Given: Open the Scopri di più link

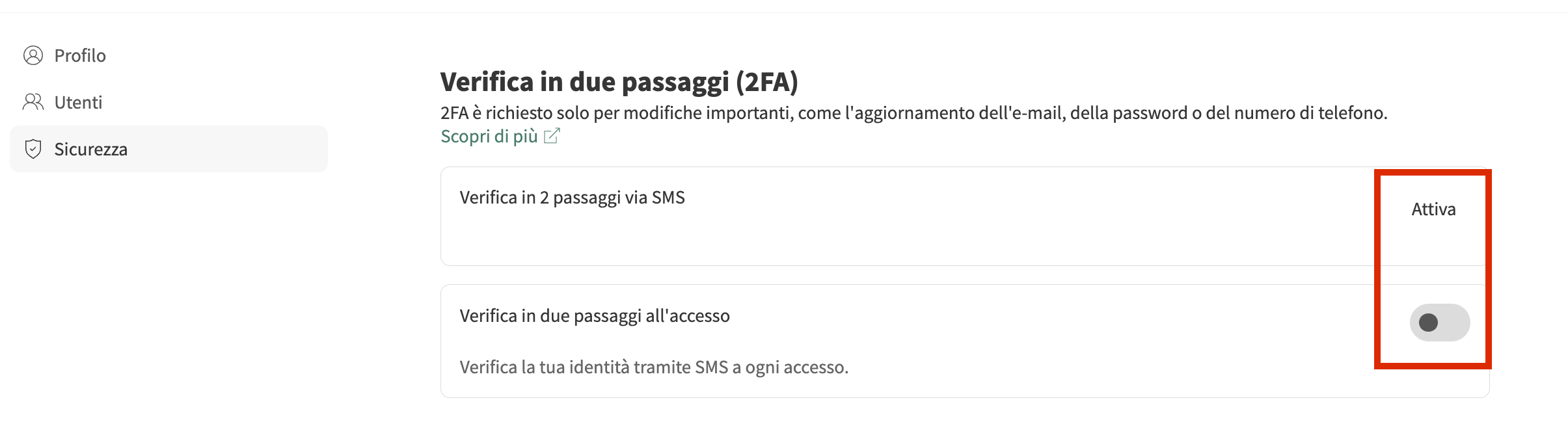Looking at the screenshot, I should pyautogui.click(x=489, y=137).
